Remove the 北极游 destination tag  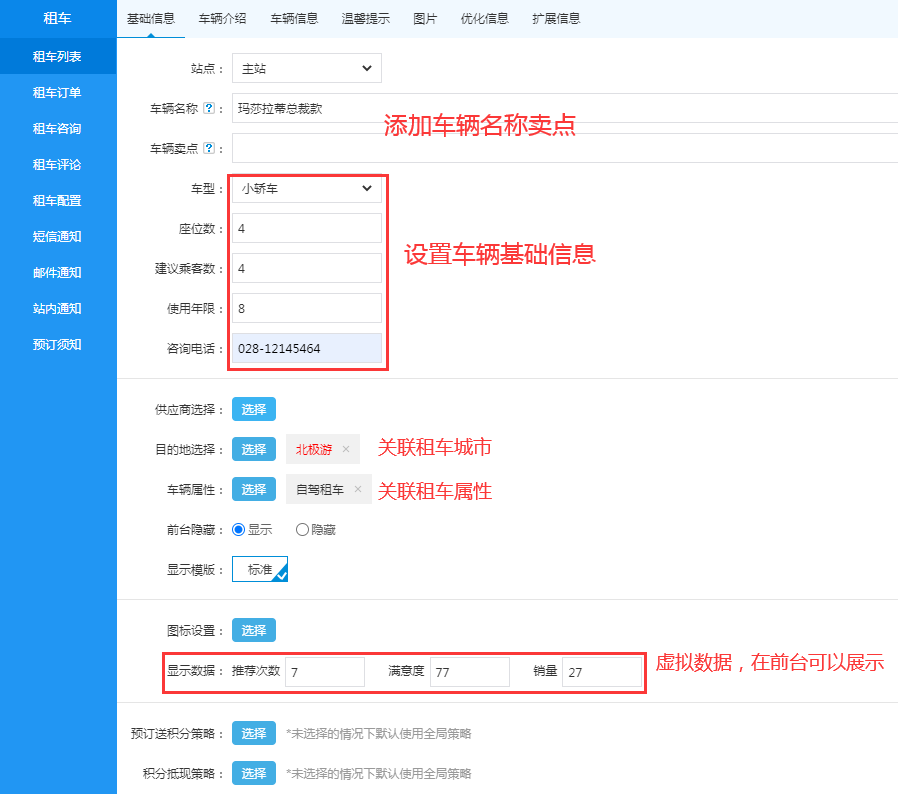(346, 449)
